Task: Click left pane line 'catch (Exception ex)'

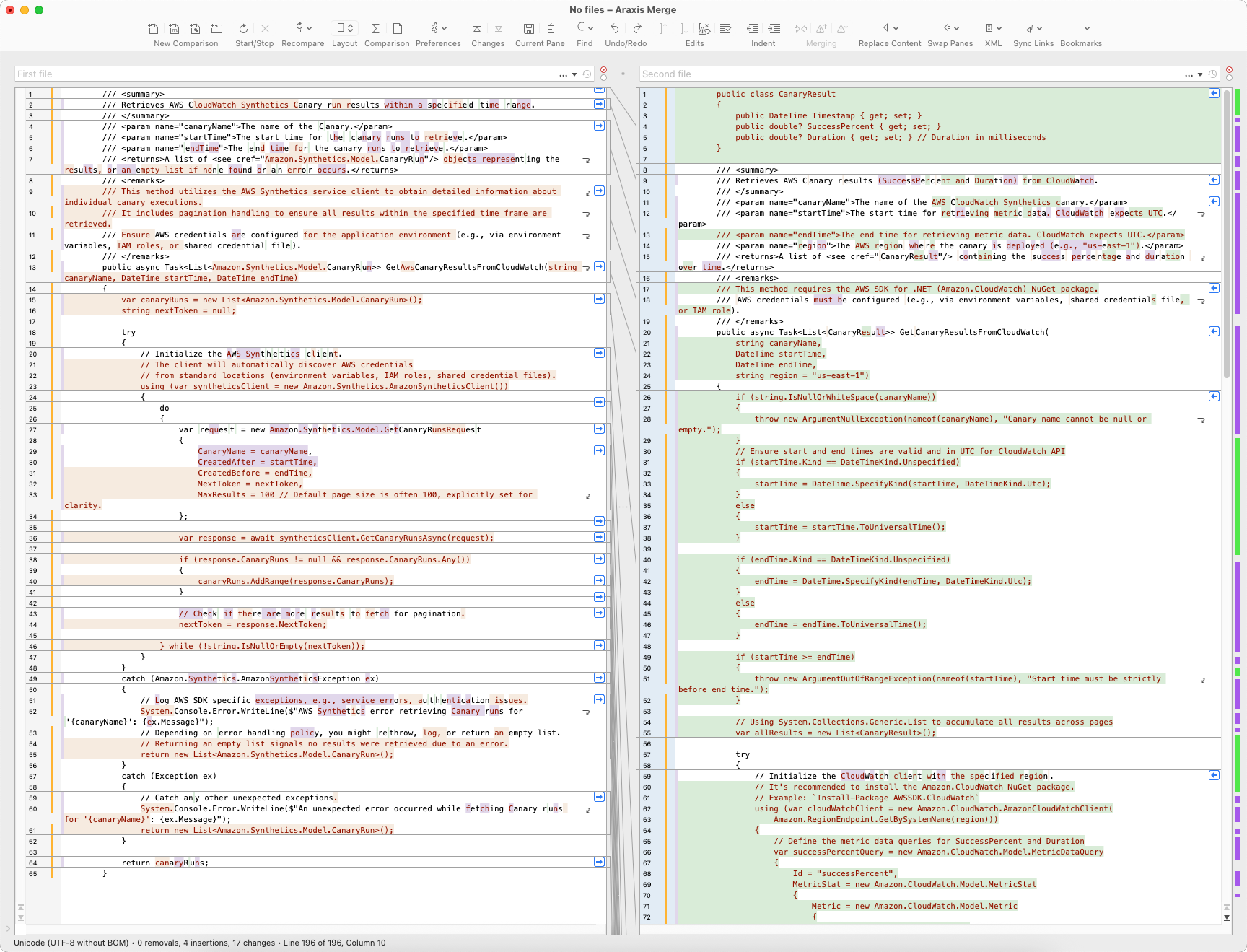Action: click(169, 776)
